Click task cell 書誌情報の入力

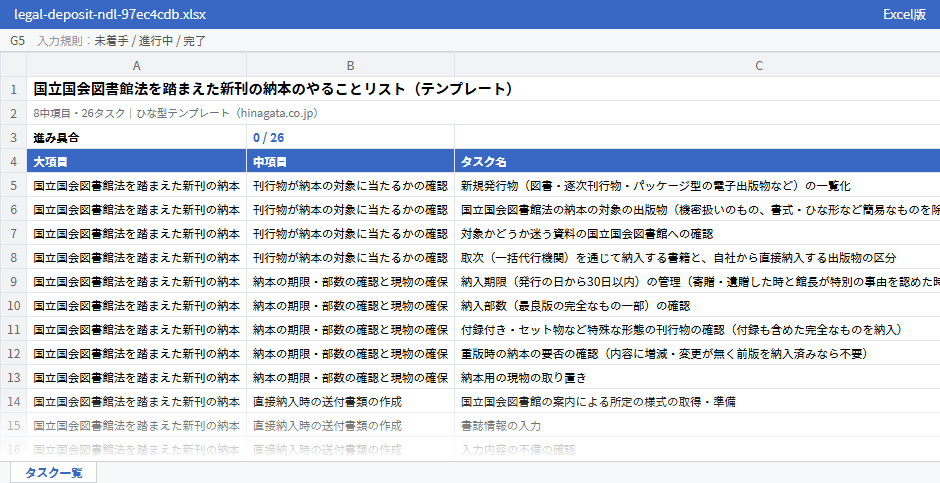point(697,425)
